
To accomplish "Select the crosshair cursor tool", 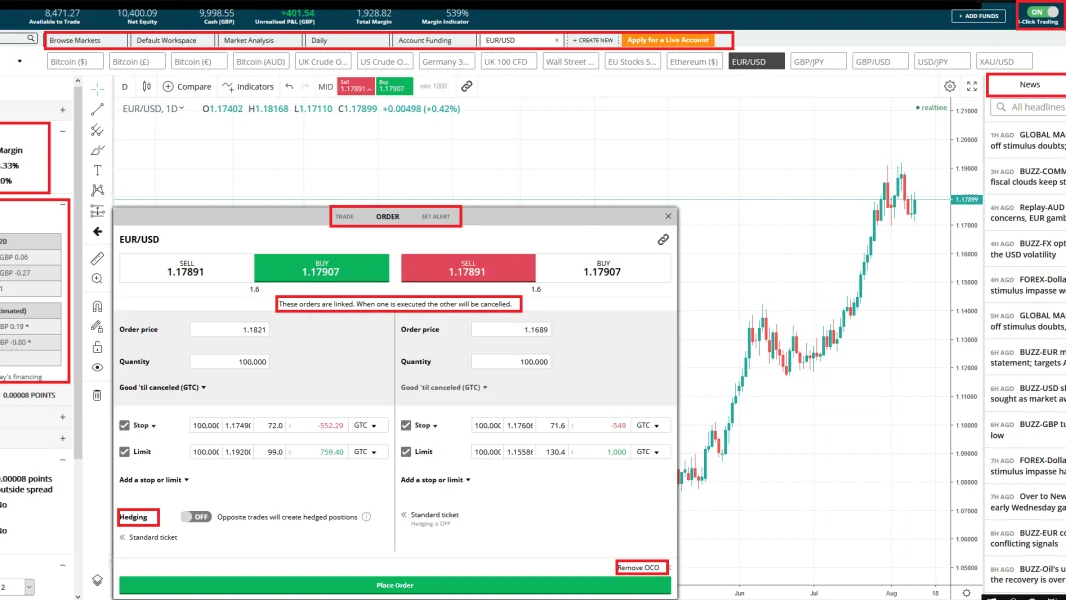I will (x=97, y=89).
